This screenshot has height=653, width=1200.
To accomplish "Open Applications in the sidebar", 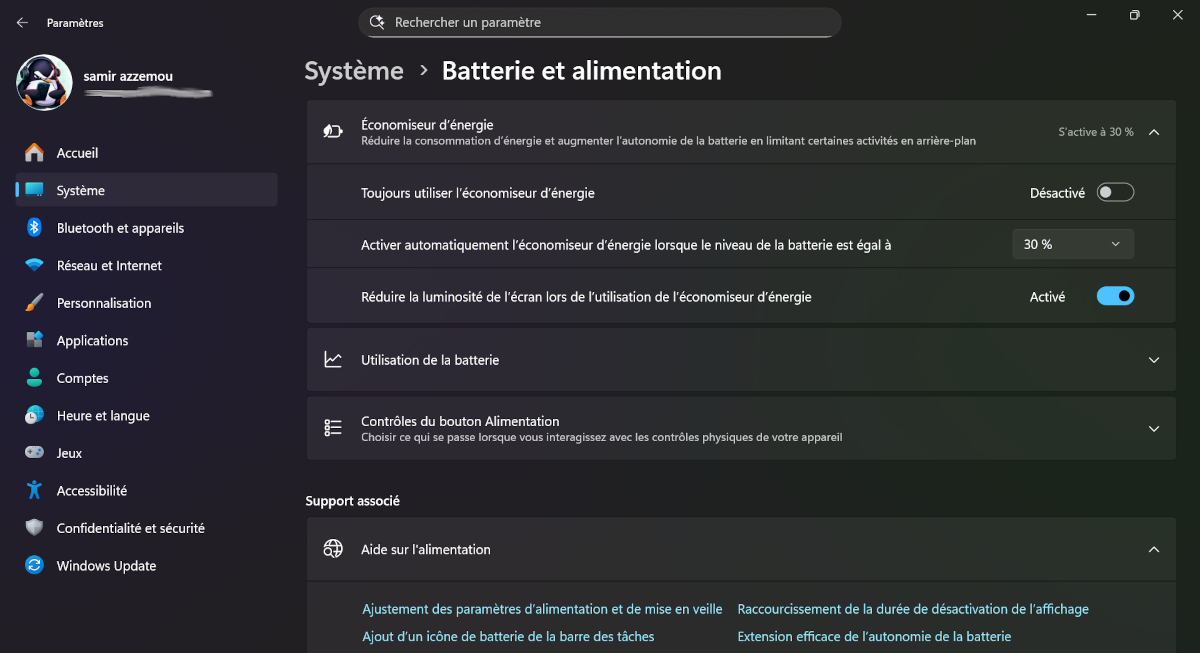I will (93, 341).
